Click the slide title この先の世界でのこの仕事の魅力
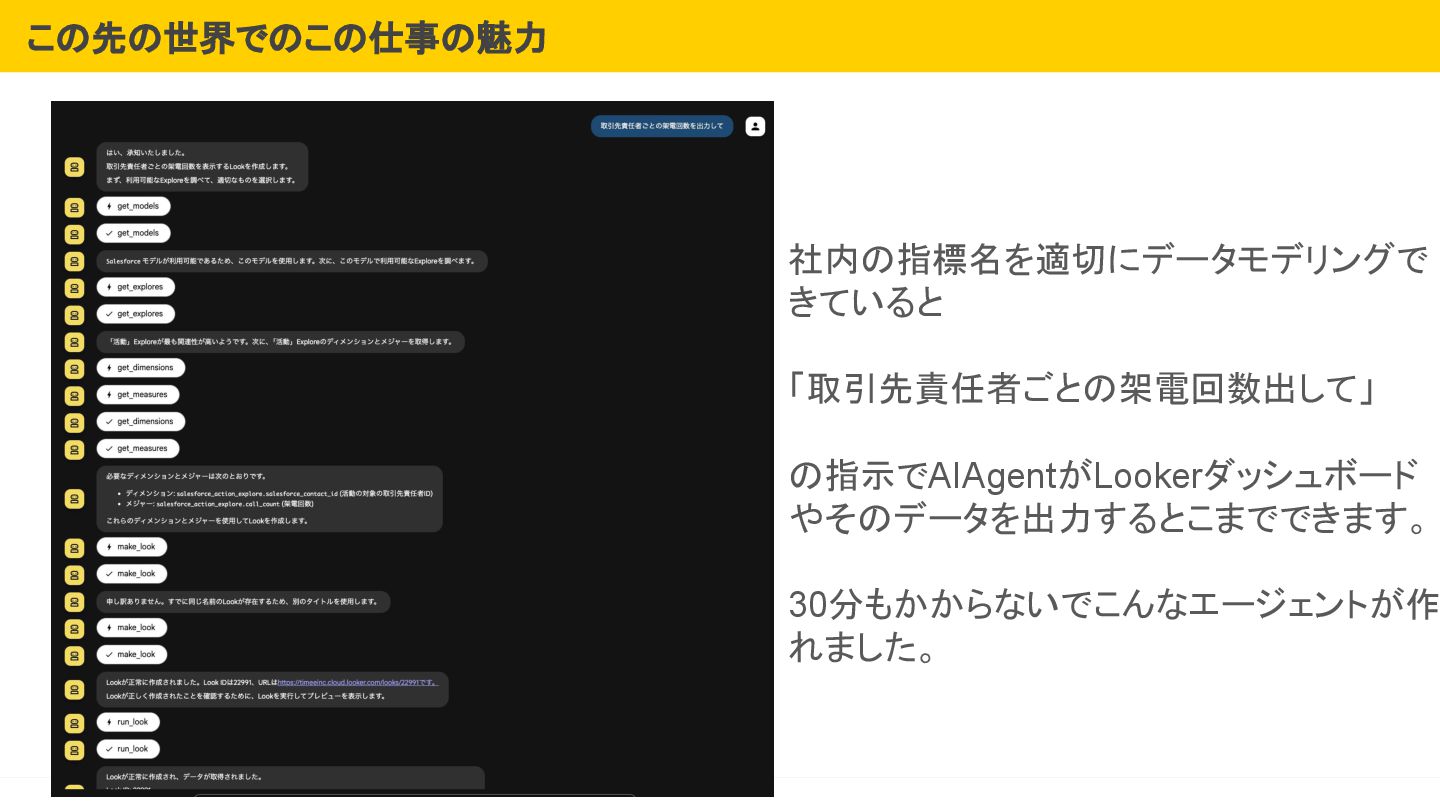The height and width of the screenshot is (810, 1440). click(286, 38)
